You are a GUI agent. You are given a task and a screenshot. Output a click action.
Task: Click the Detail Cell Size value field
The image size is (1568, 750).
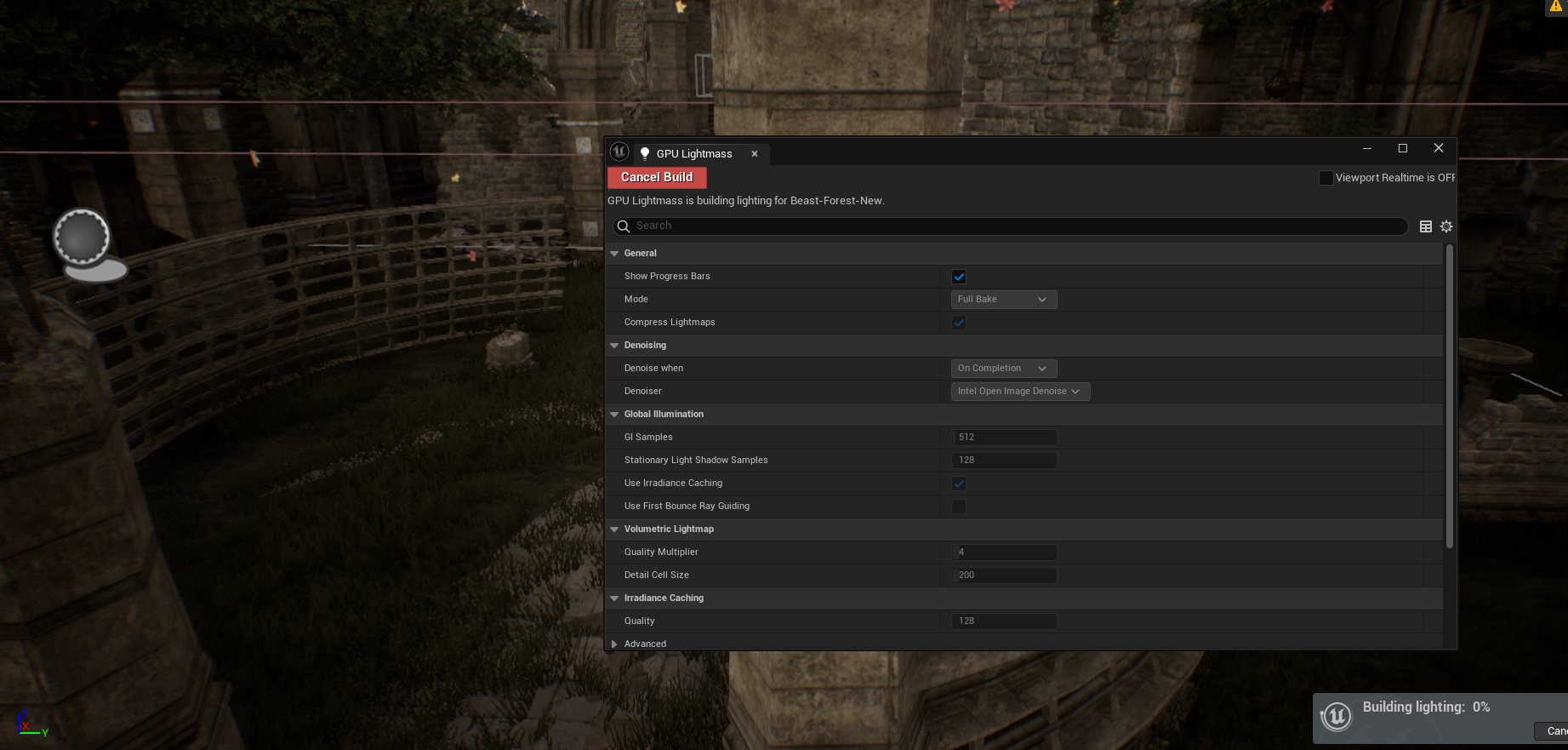pyautogui.click(x=1004, y=575)
